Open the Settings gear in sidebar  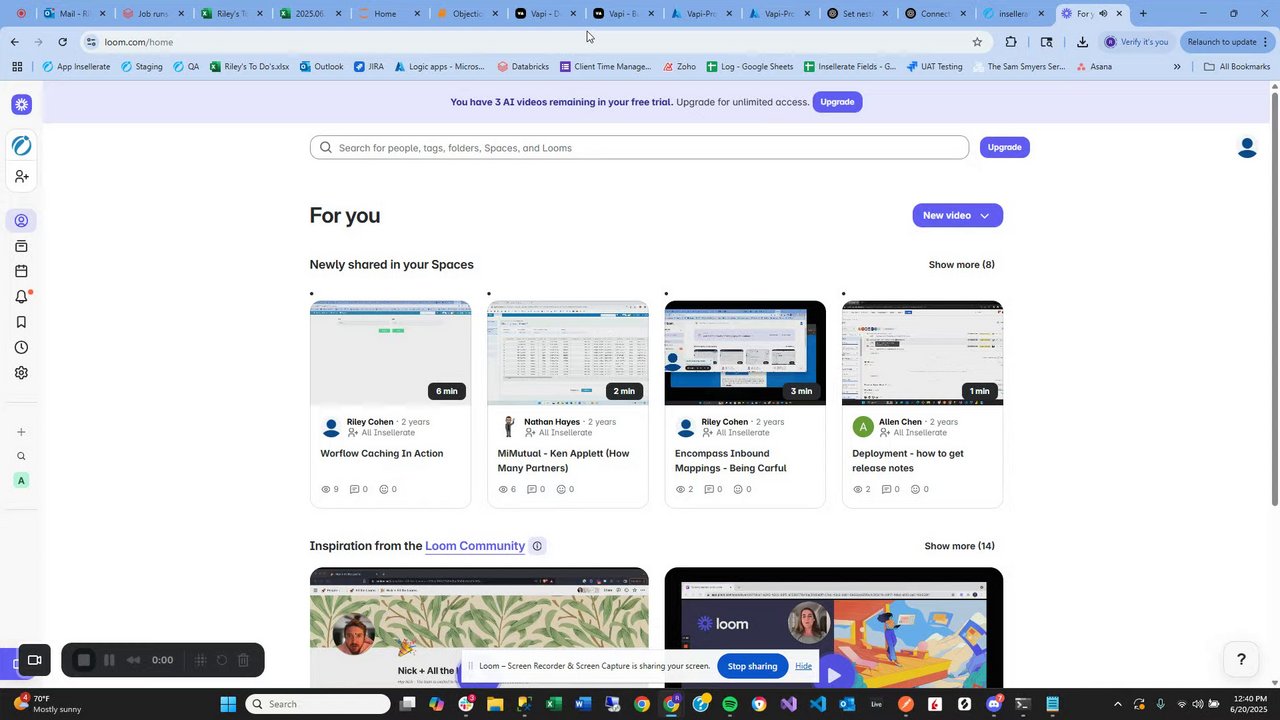pos(21,373)
